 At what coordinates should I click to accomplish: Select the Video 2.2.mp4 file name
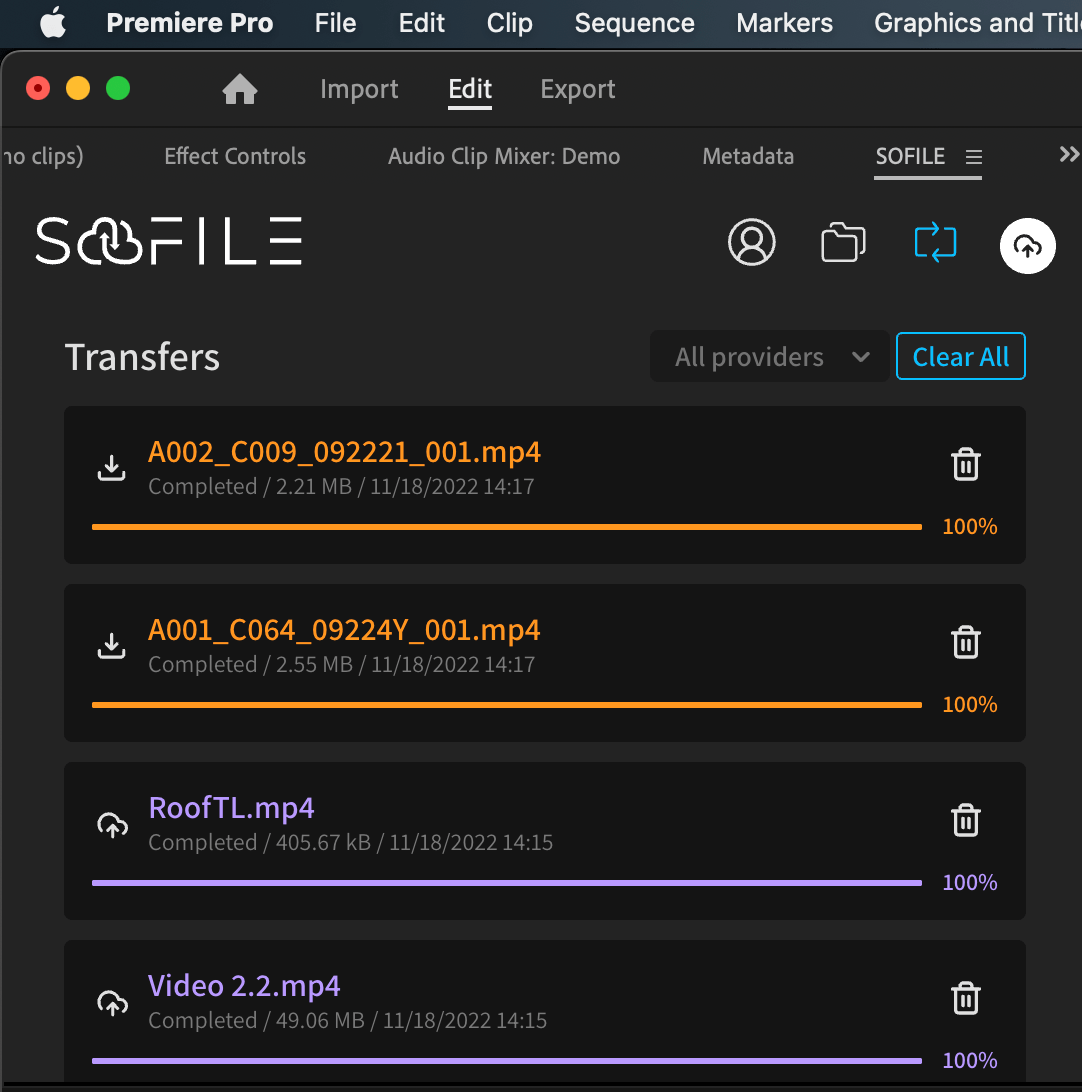tap(244, 986)
